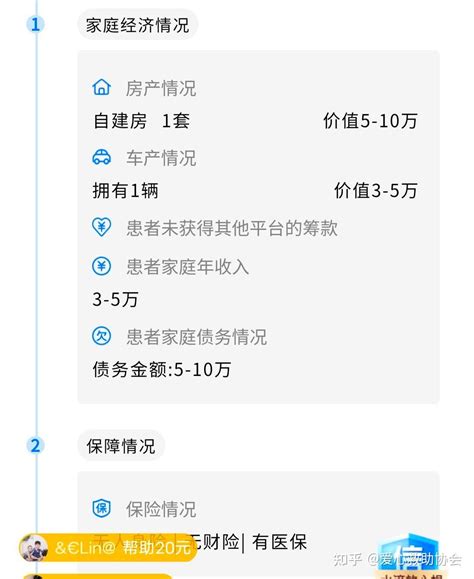
Task: Click the blue 信 badge icon at bottom right
Action: coord(409,554)
